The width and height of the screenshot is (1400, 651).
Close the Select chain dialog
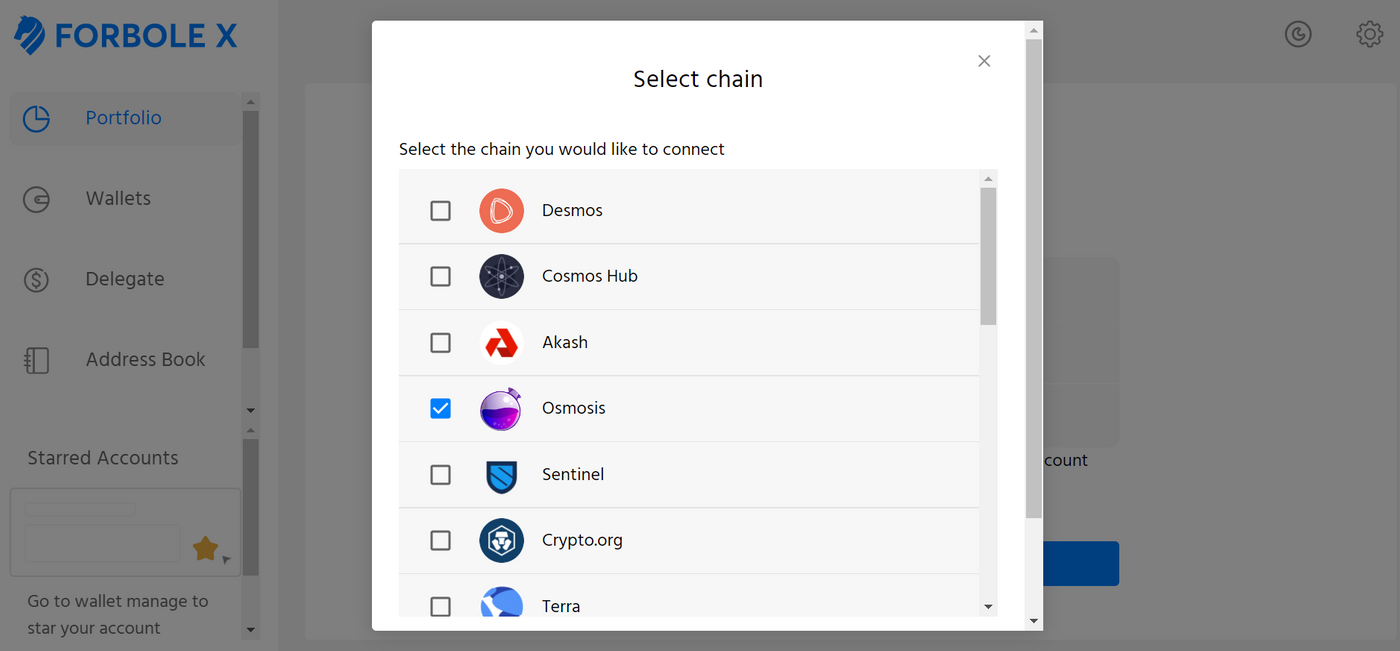pyautogui.click(x=984, y=61)
